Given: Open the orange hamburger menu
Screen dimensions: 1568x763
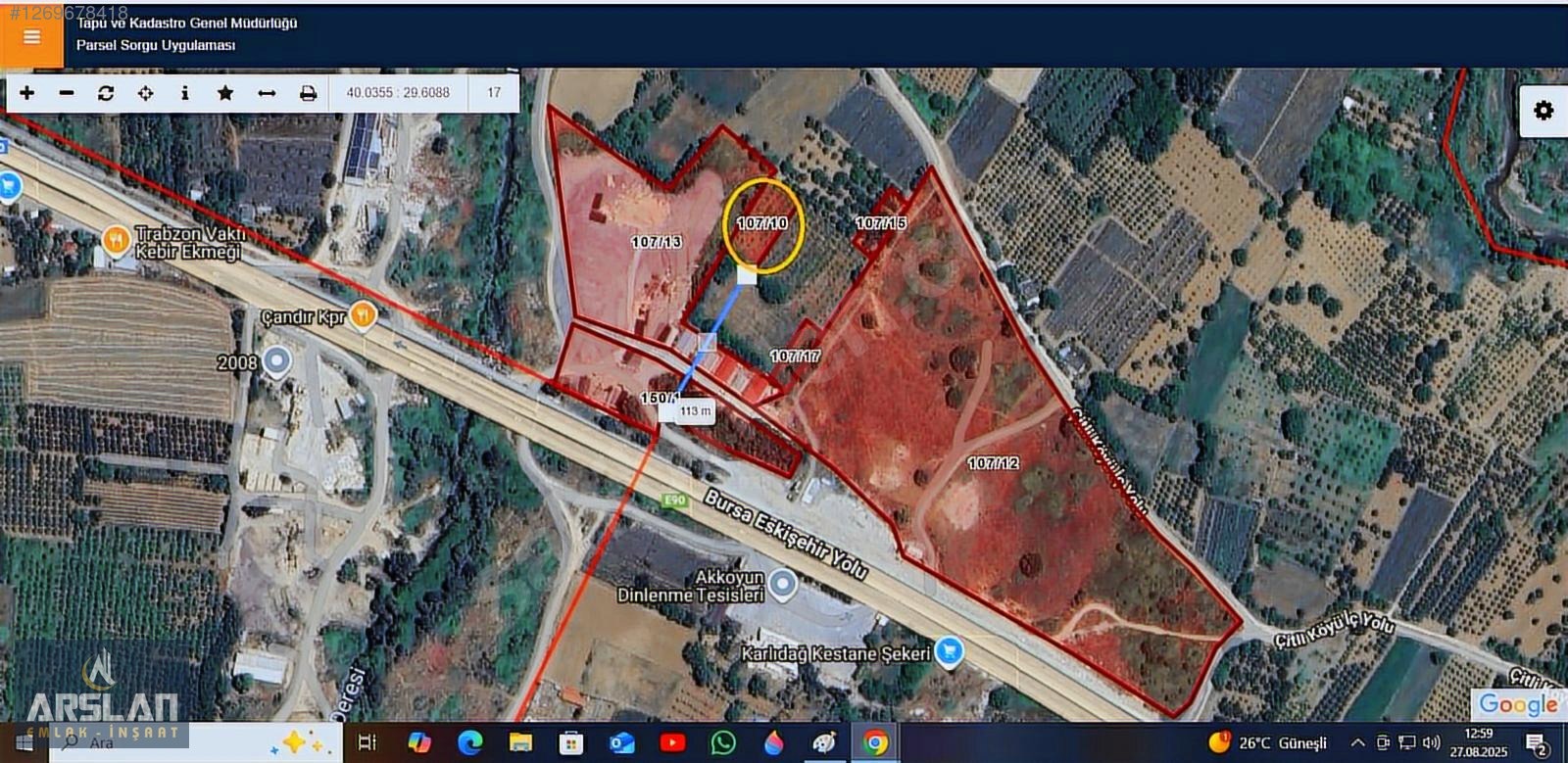Looking at the screenshot, I should click(31, 37).
